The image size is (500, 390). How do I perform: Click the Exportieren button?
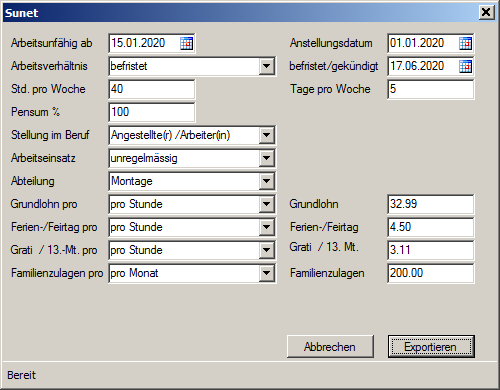(431, 347)
